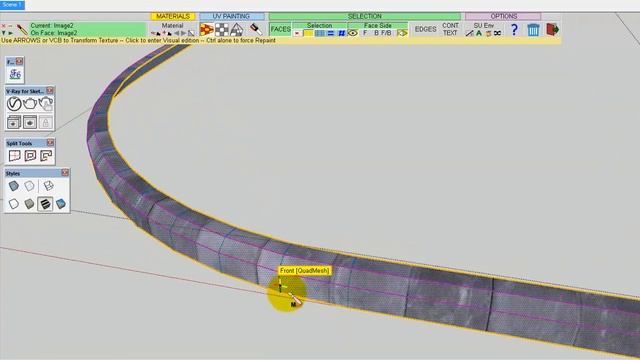Click the small red X in the toolbar corner

3,26
